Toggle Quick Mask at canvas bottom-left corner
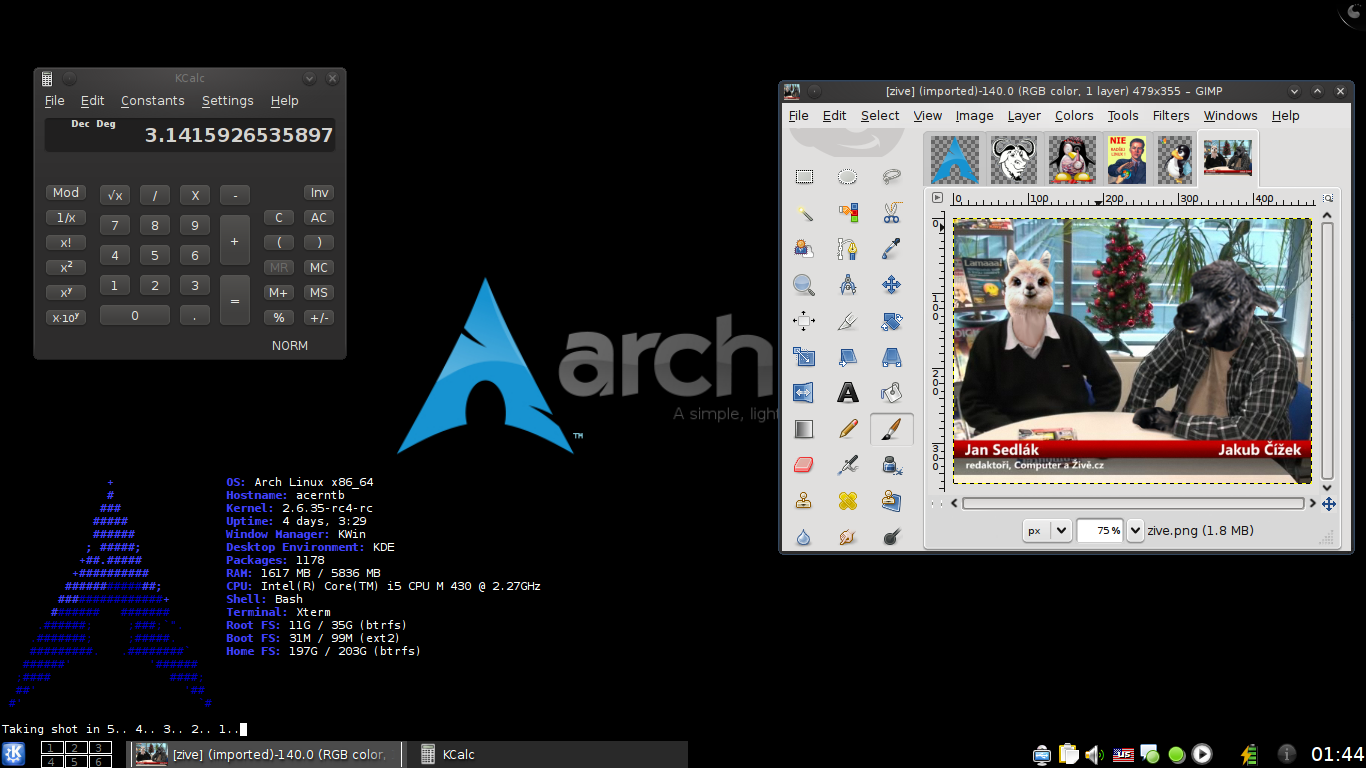 936,504
